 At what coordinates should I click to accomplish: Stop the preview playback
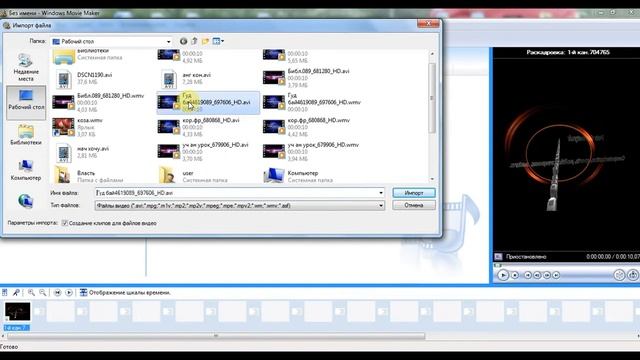515,276
